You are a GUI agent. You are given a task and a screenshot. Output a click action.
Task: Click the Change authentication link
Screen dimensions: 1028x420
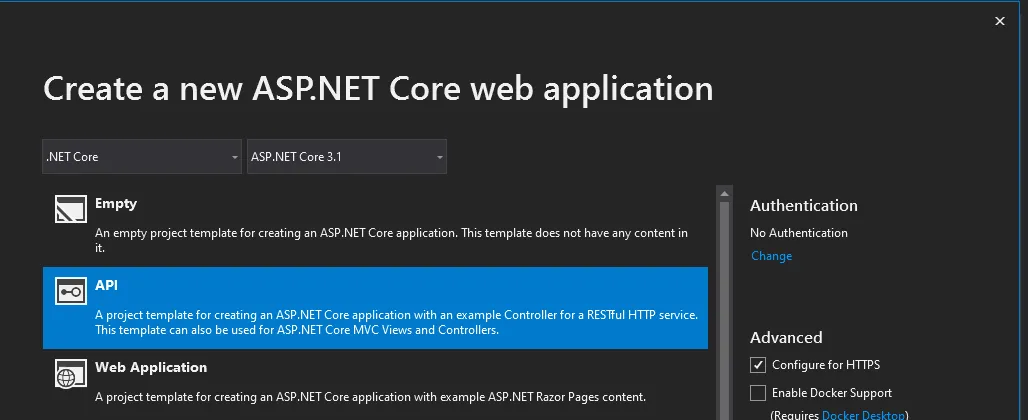(x=772, y=256)
